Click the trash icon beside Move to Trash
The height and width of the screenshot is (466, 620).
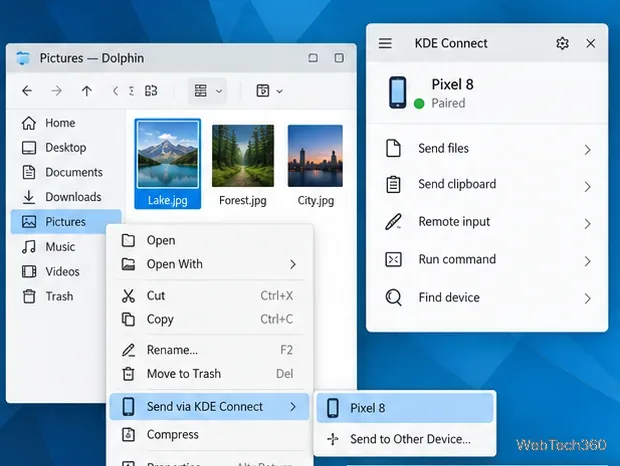pyautogui.click(x=128, y=374)
